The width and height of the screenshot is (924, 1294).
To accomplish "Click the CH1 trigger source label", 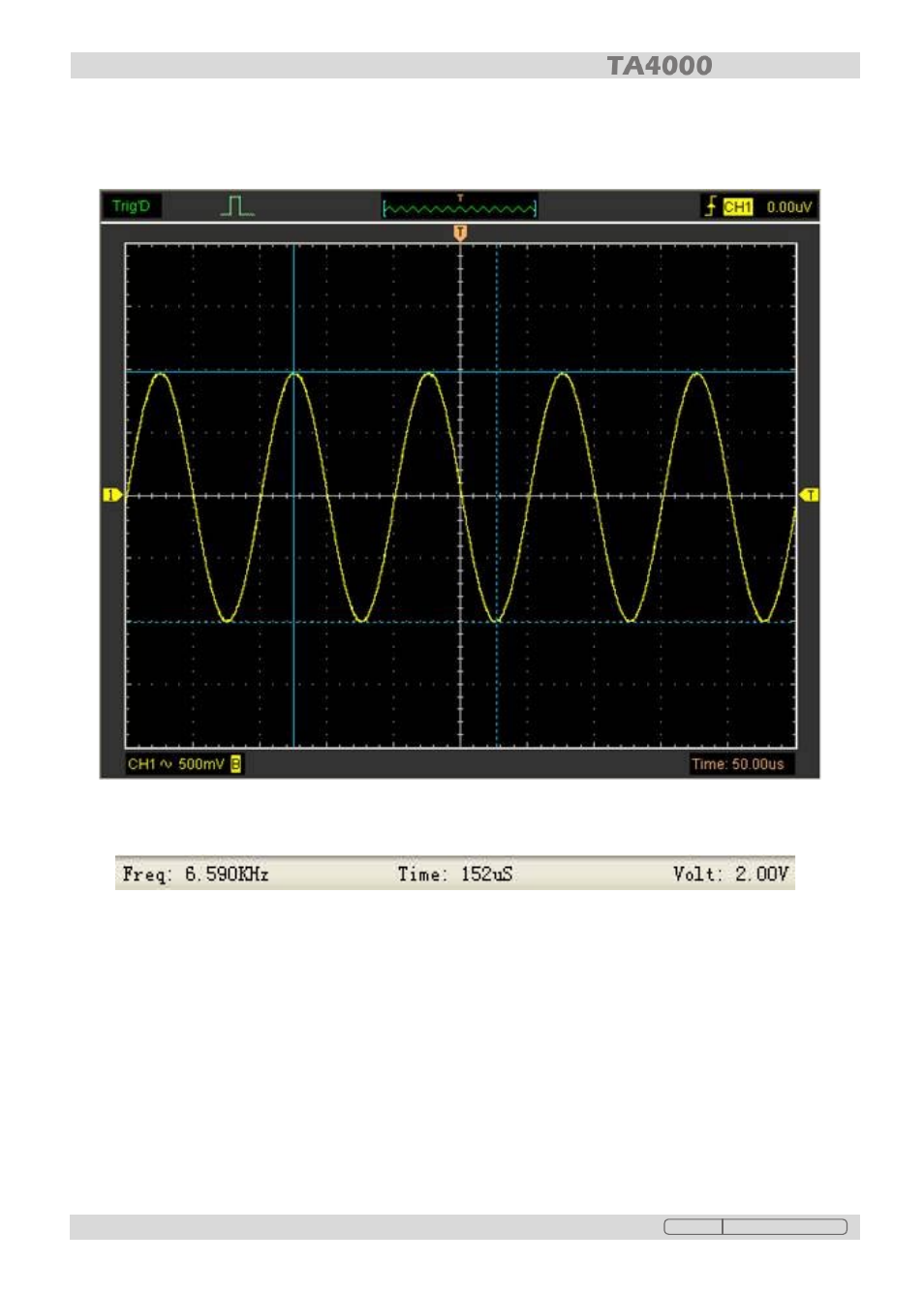I will click(738, 206).
